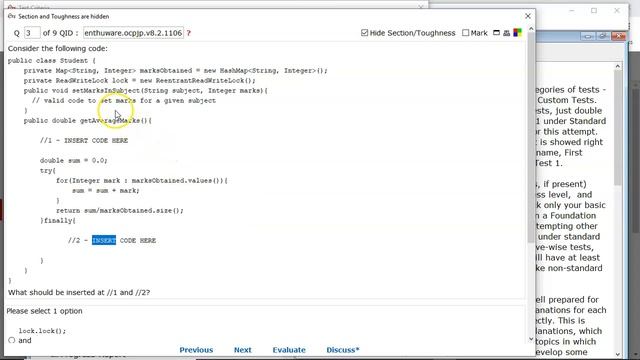Click the 'public class Student {' line
The image size is (640, 360).
point(52,60)
